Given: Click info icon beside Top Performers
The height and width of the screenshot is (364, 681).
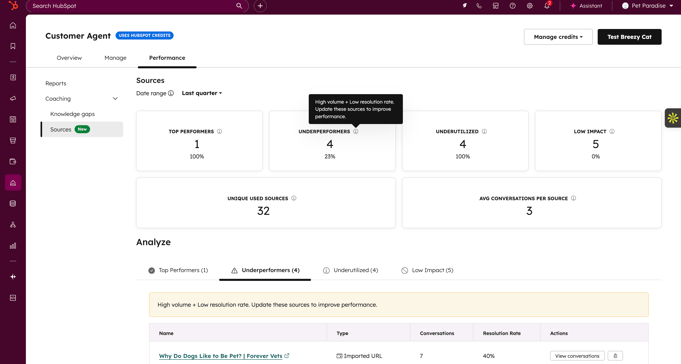Looking at the screenshot, I should (x=219, y=131).
